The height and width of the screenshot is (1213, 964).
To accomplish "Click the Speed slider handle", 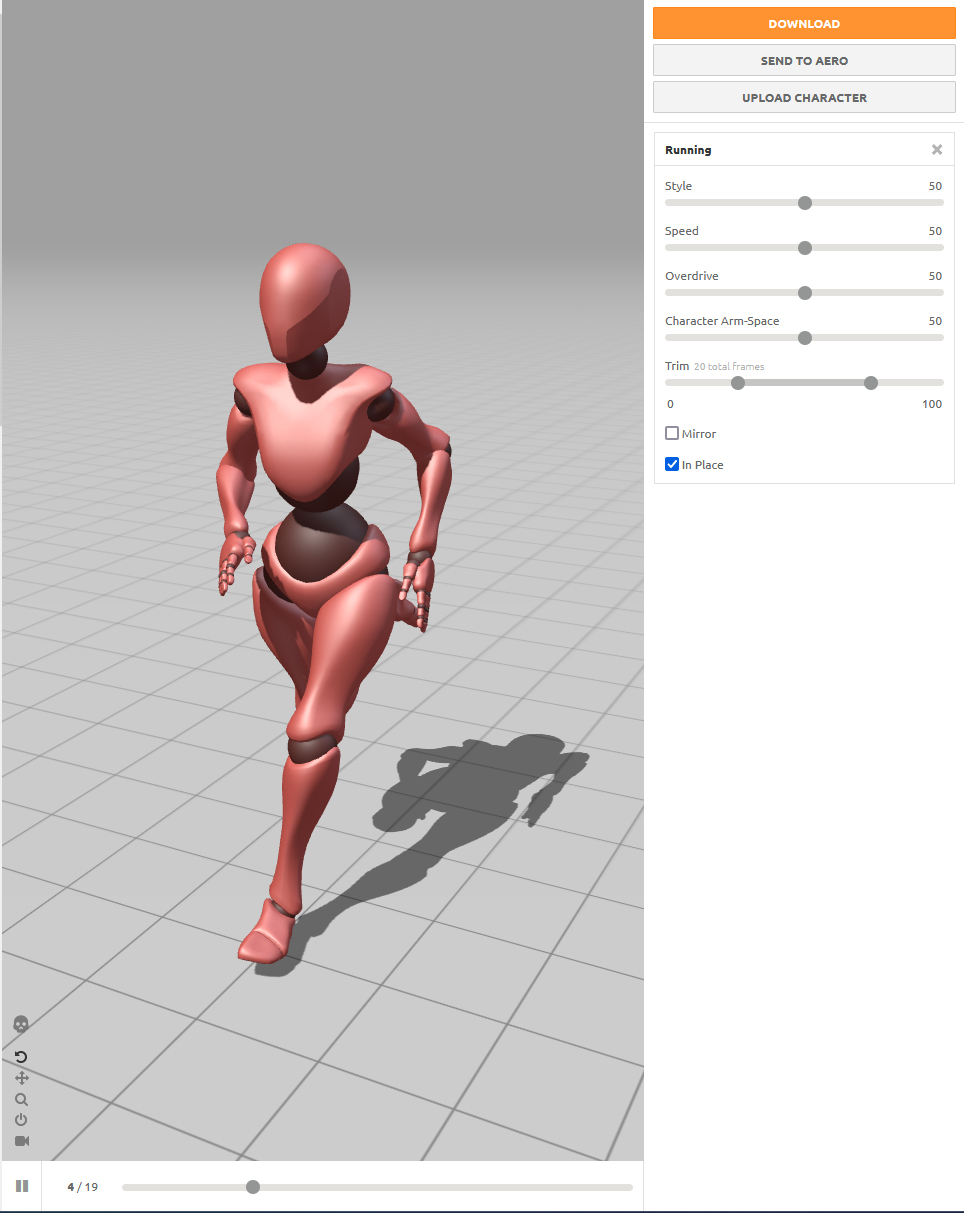I will click(804, 248).
